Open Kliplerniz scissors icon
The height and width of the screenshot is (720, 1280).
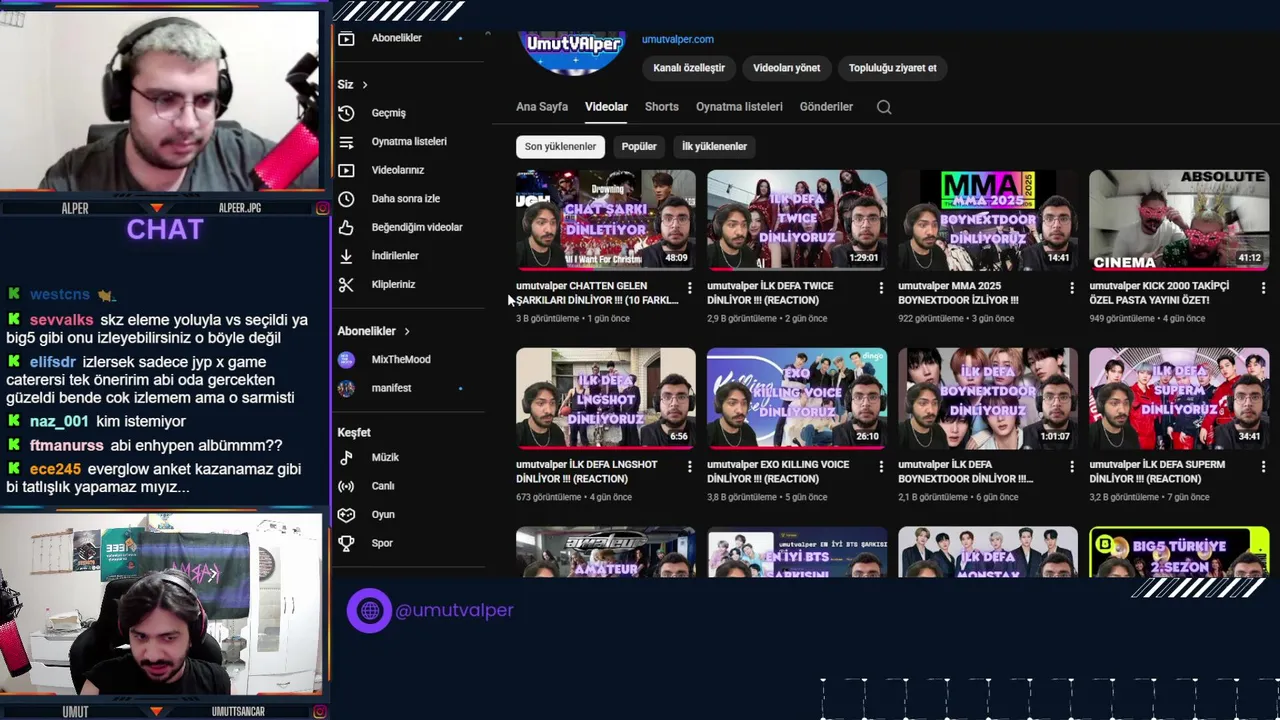[346, 285]
